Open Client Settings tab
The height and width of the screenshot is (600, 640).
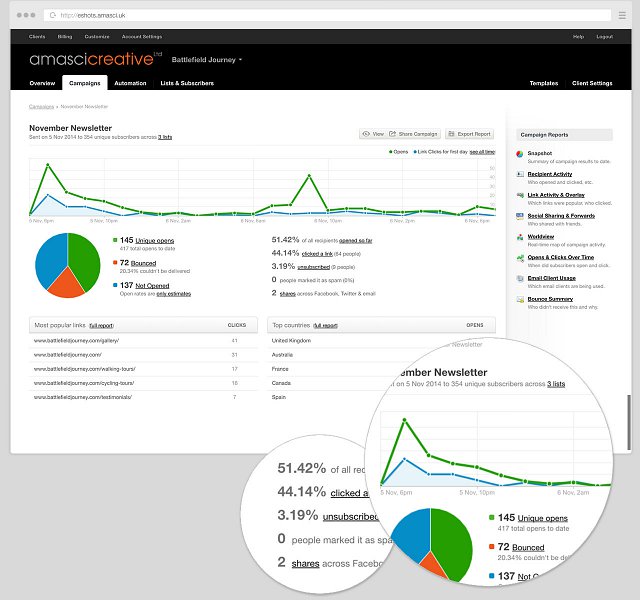click(592, 83)
